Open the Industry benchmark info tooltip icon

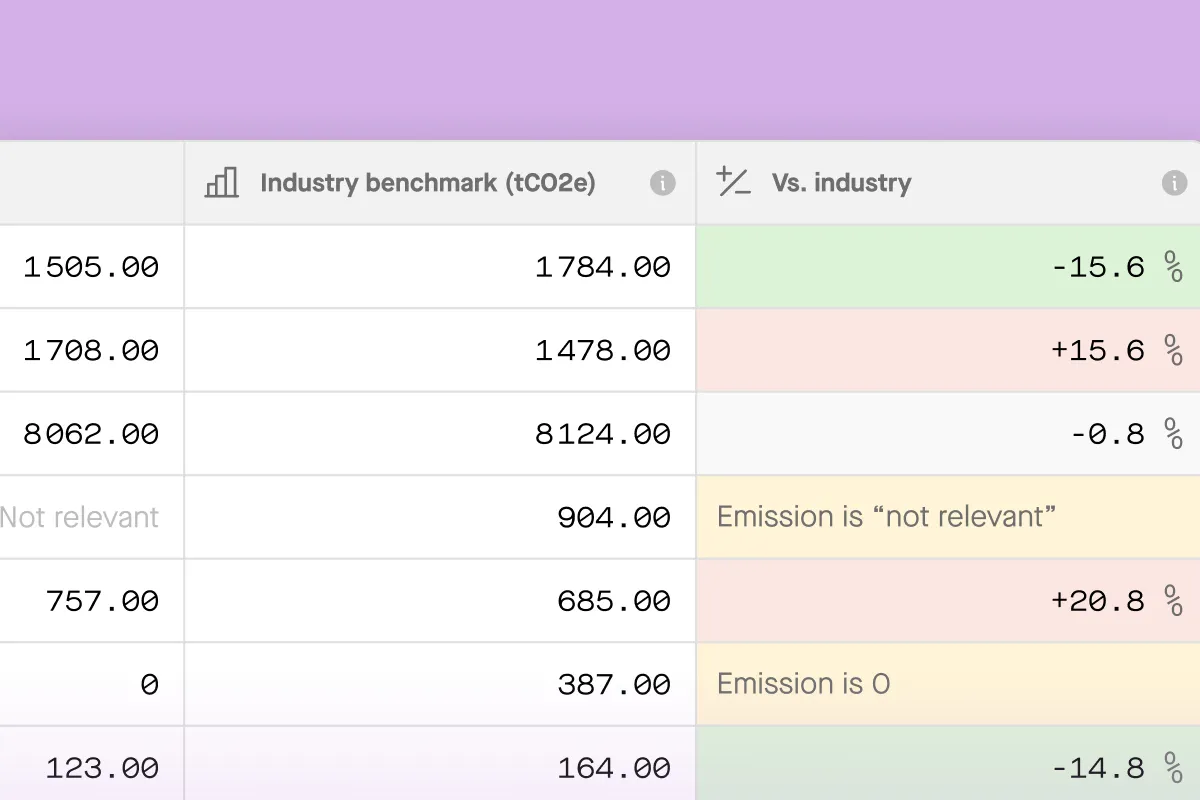pyautogui.click(x=662, y=183)
